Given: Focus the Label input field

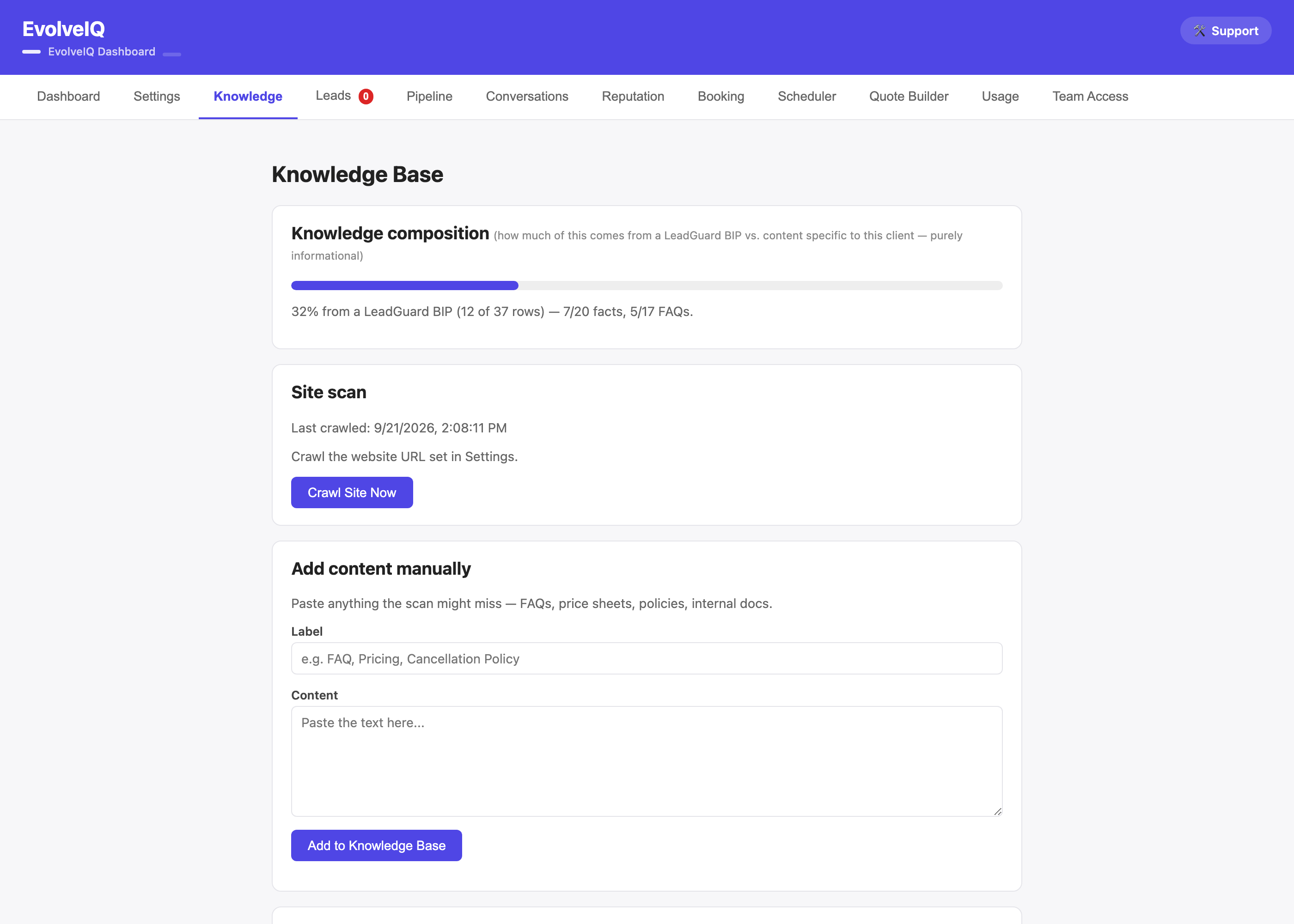Looking at the screenshot, I should point(647,659).
